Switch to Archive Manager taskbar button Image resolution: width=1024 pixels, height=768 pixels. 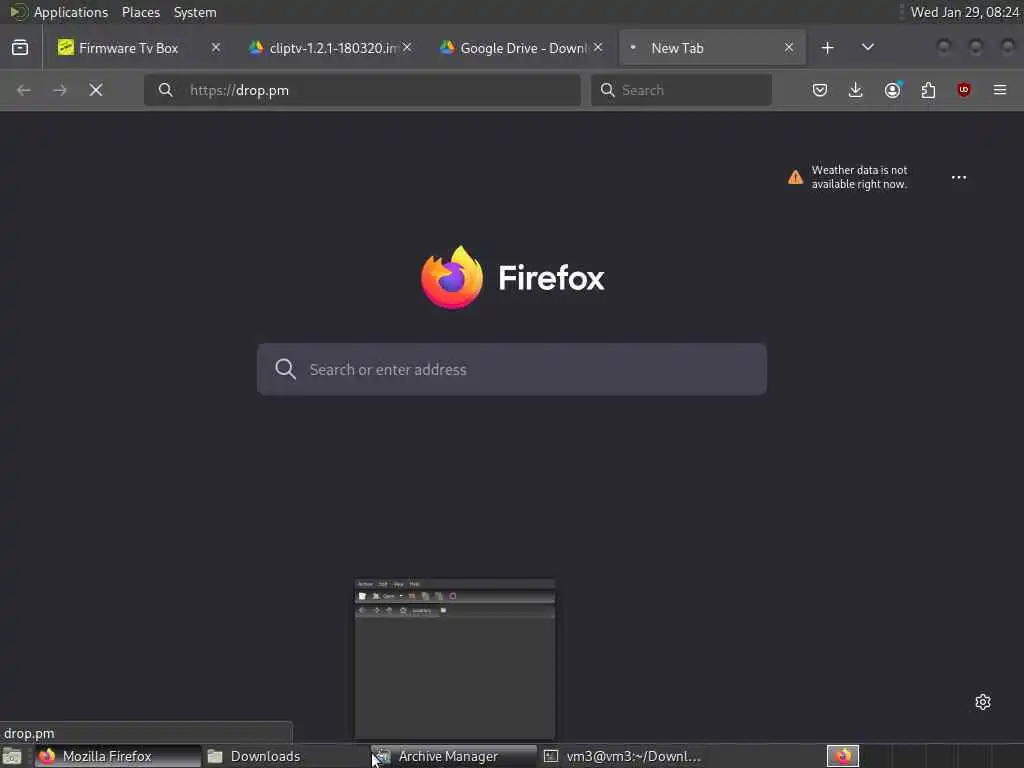(454, 756)
